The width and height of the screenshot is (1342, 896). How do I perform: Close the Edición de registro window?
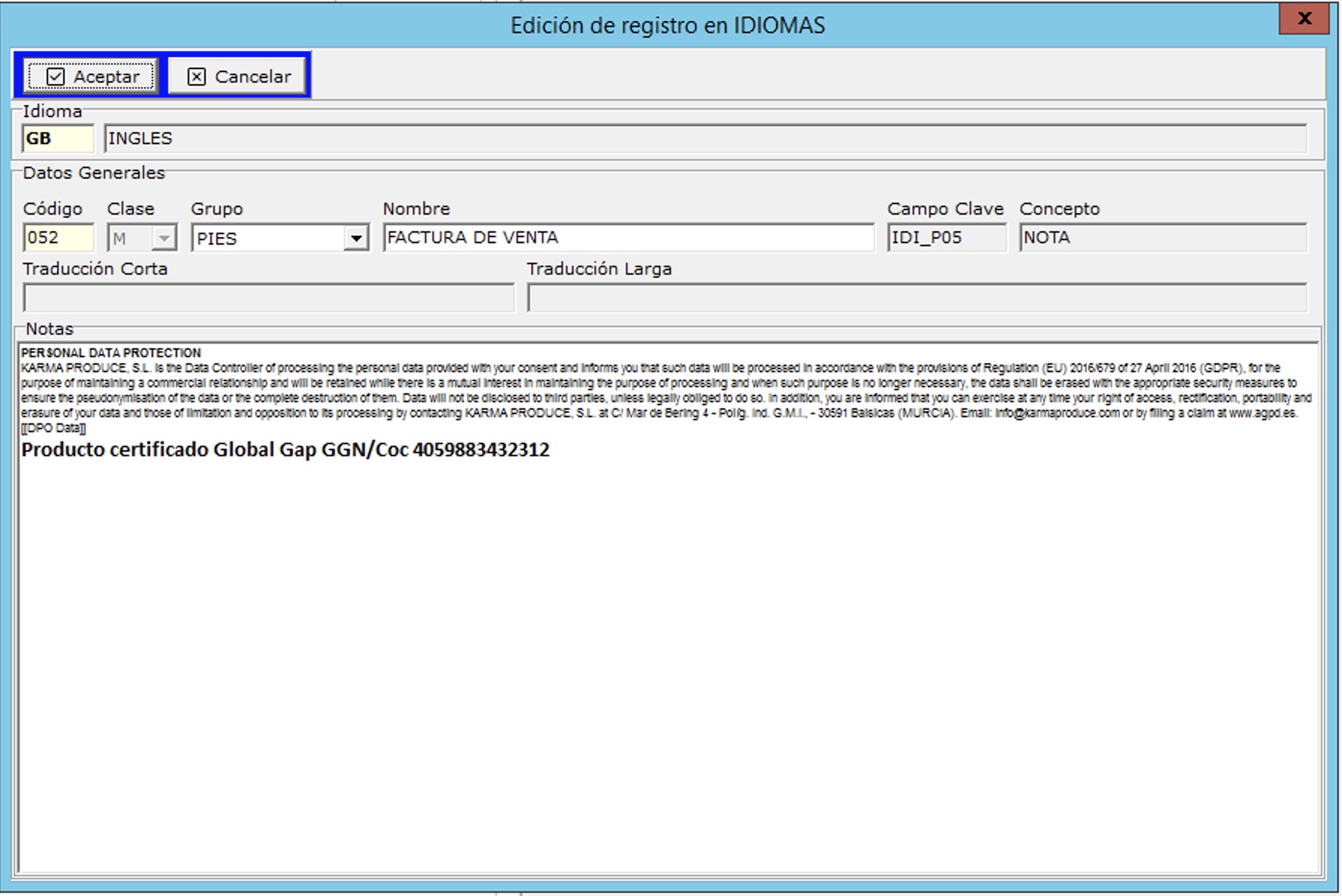(x=1304, y=19)
